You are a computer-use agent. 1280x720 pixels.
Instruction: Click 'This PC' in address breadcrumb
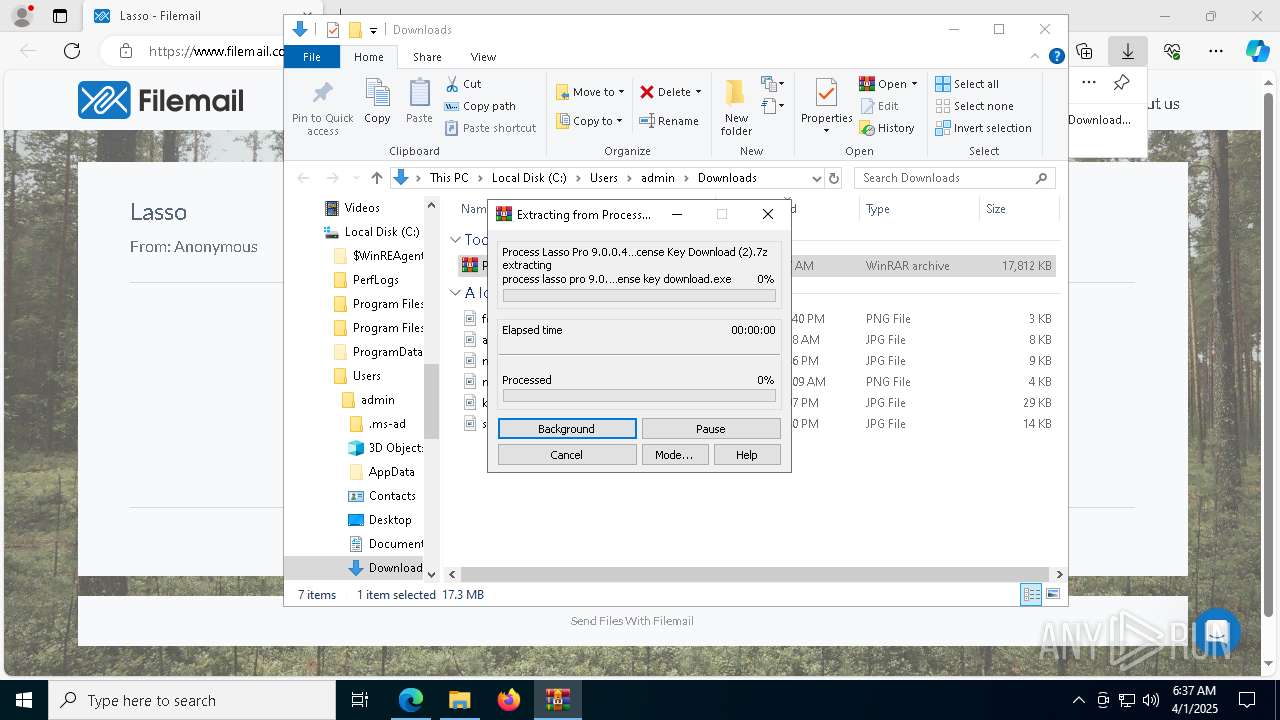[449, 178]
